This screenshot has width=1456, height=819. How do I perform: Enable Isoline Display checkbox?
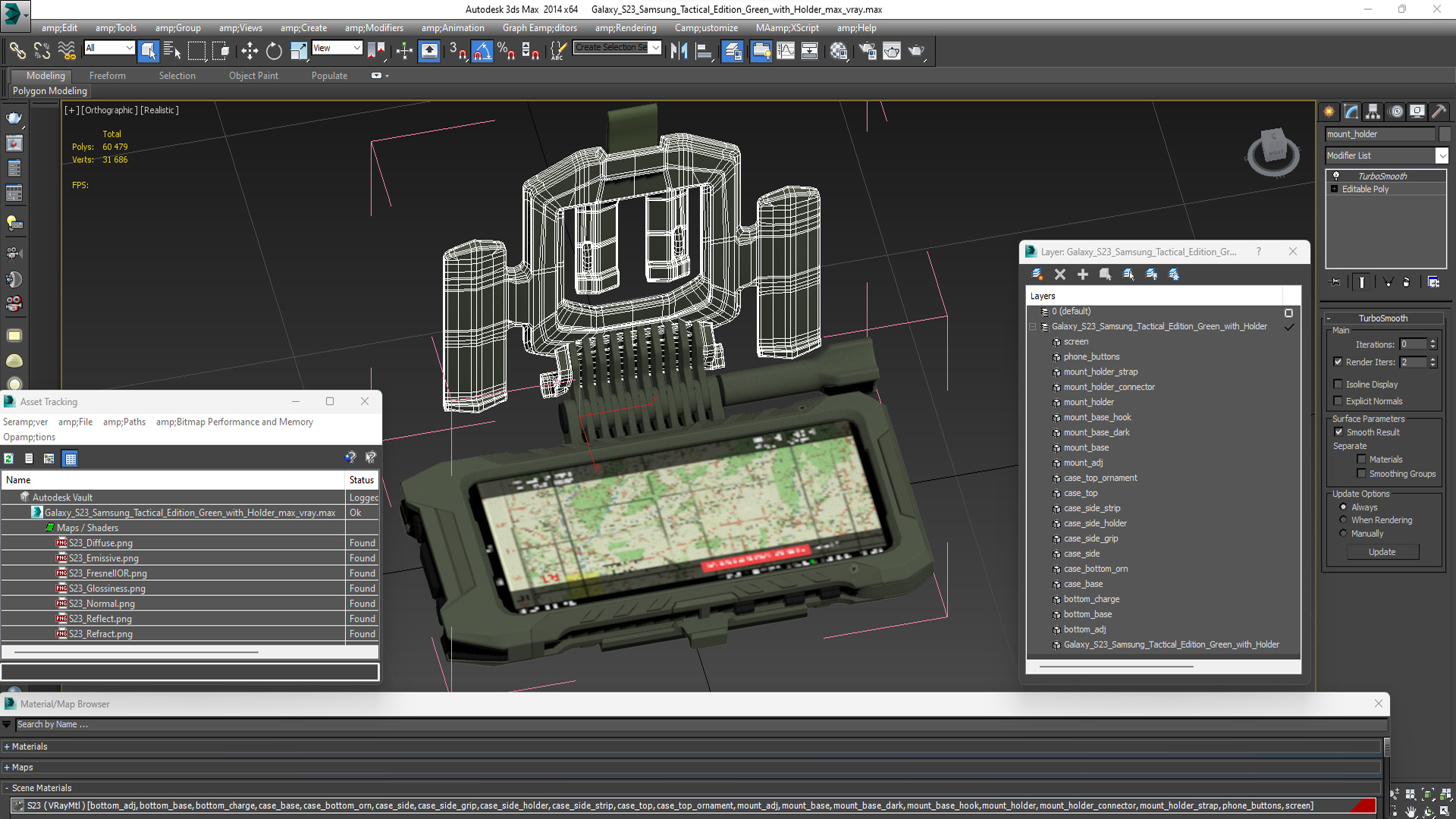[1338, 384]
